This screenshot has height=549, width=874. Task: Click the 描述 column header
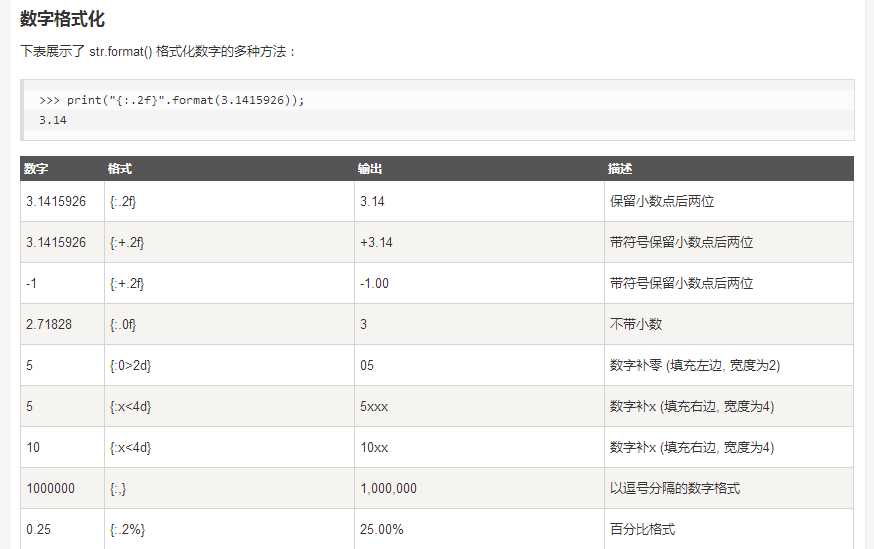click(x=620, y=169)
